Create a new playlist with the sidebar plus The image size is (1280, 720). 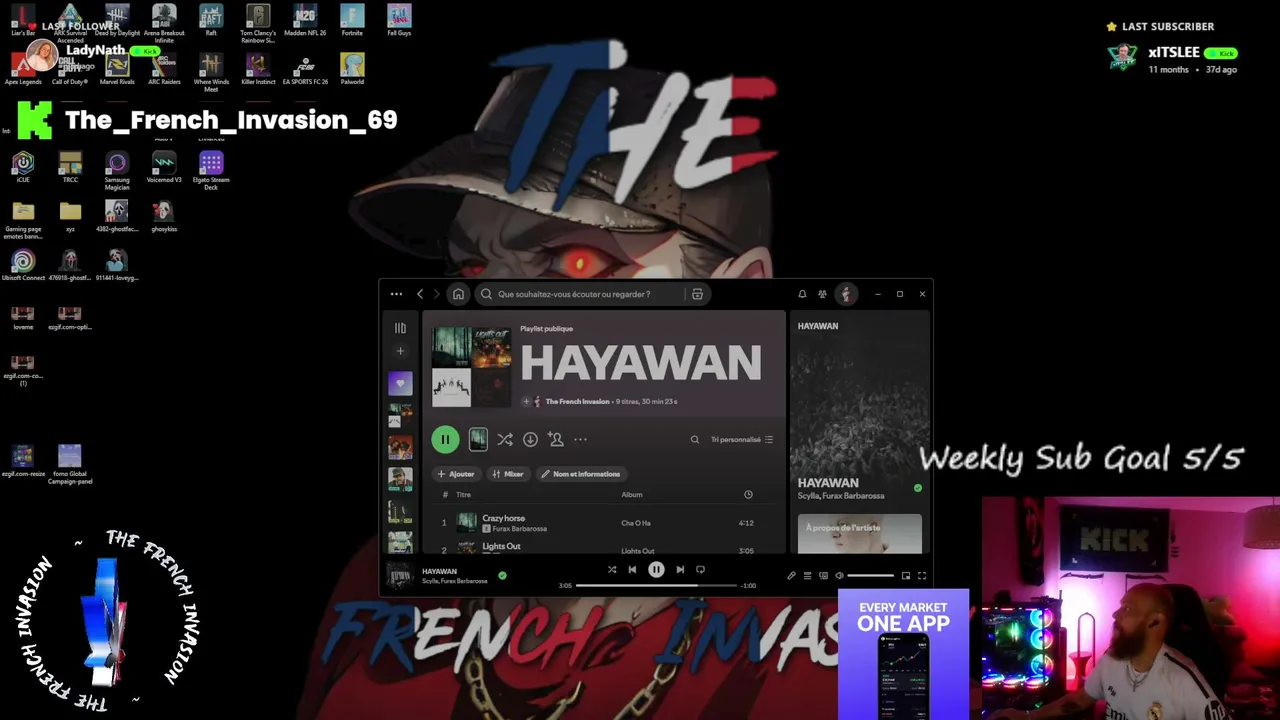(400, 351)
